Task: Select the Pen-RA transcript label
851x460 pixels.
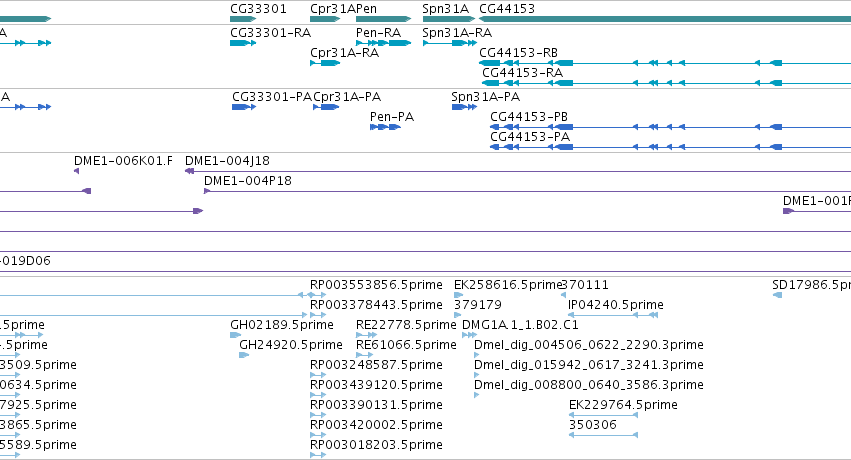Action: point(378,33)
